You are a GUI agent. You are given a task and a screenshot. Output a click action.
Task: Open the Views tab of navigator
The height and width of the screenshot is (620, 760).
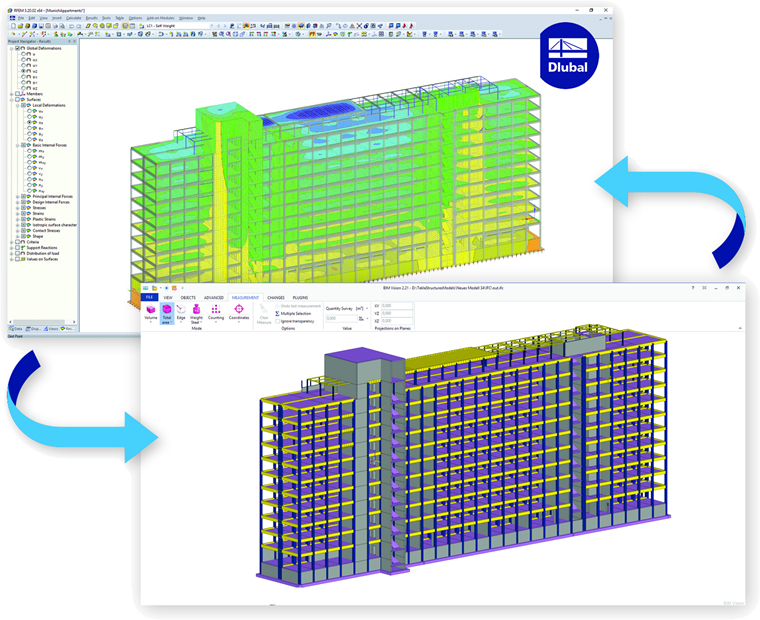click(51, 329)
